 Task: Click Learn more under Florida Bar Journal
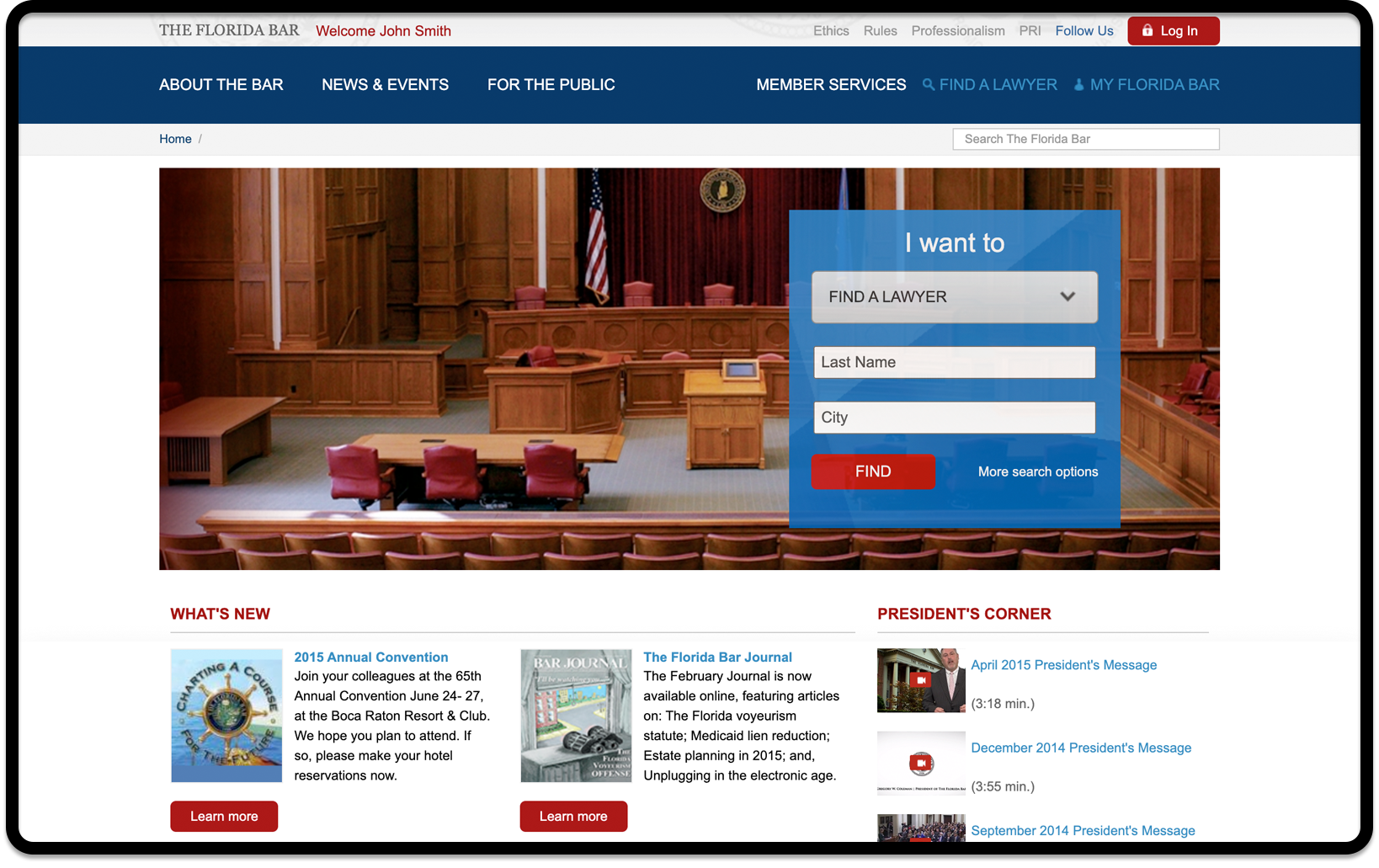click(x=573, y=816)
